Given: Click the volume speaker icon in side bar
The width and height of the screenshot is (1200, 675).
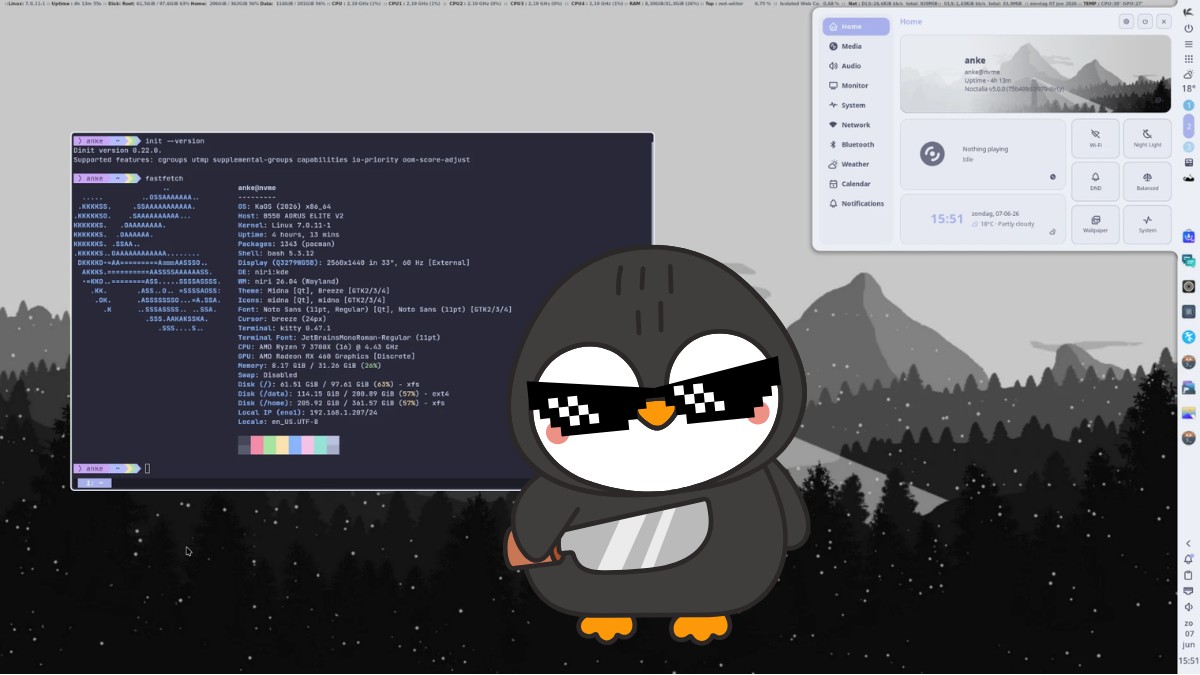Looking at the screenshot, I should (1188, 607).
